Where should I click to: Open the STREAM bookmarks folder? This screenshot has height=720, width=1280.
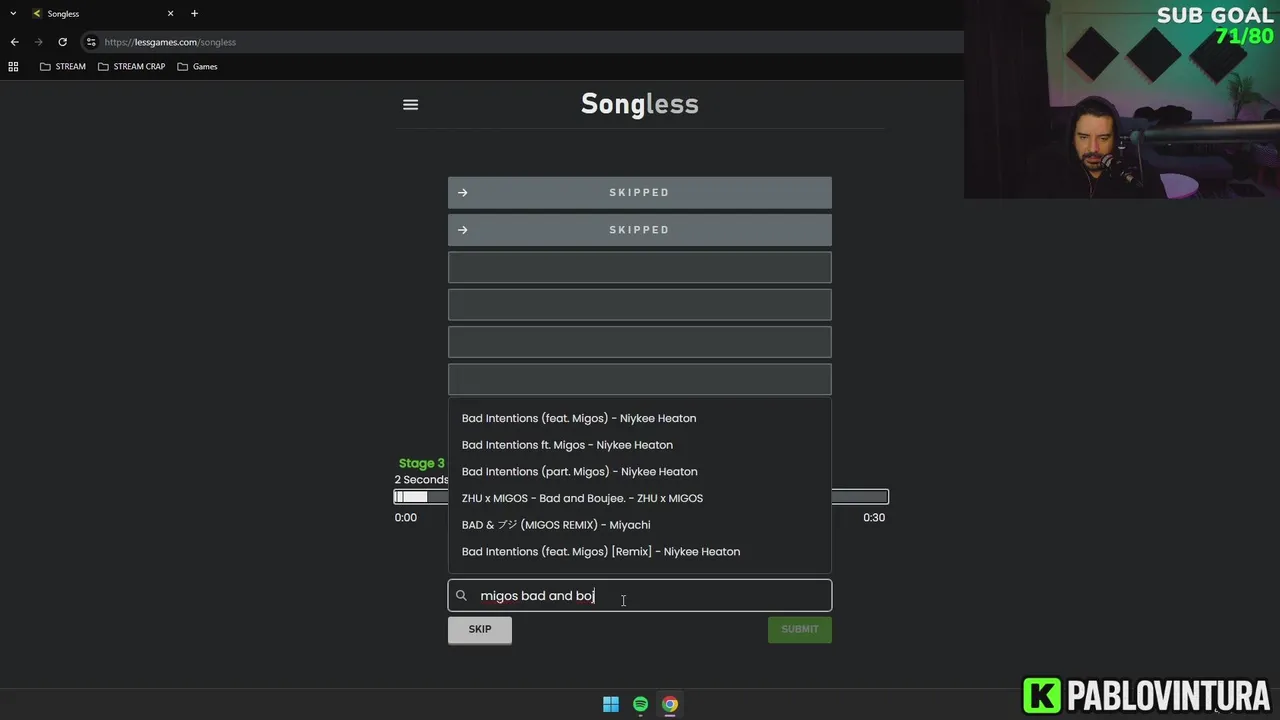[x=63, y=66]
